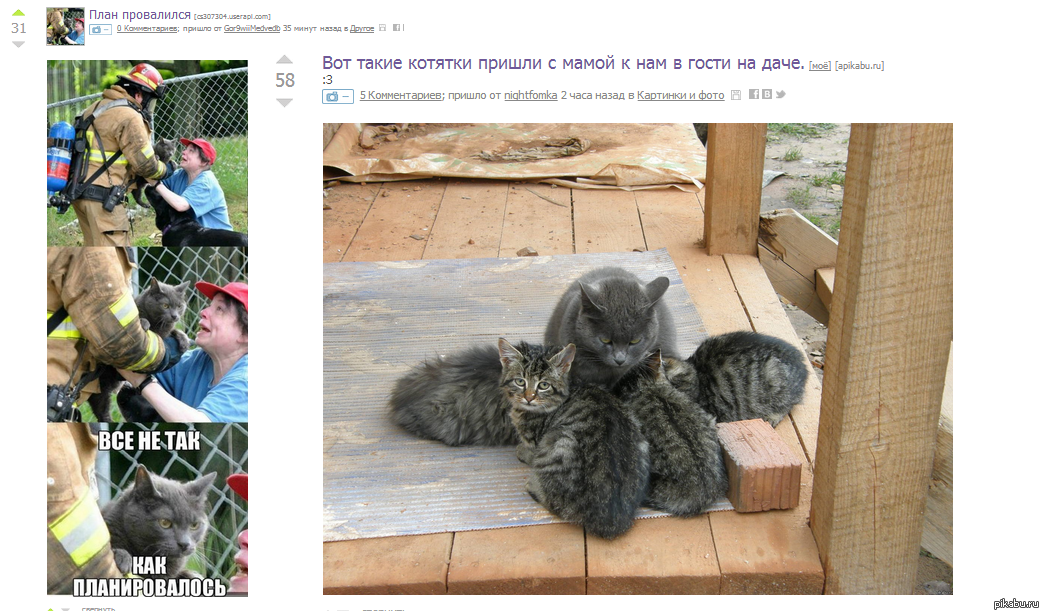Viewport: 1040px width, 611px height.
Task: Save the 'План провалился' post via floppy icon
Action: [383, 28]
